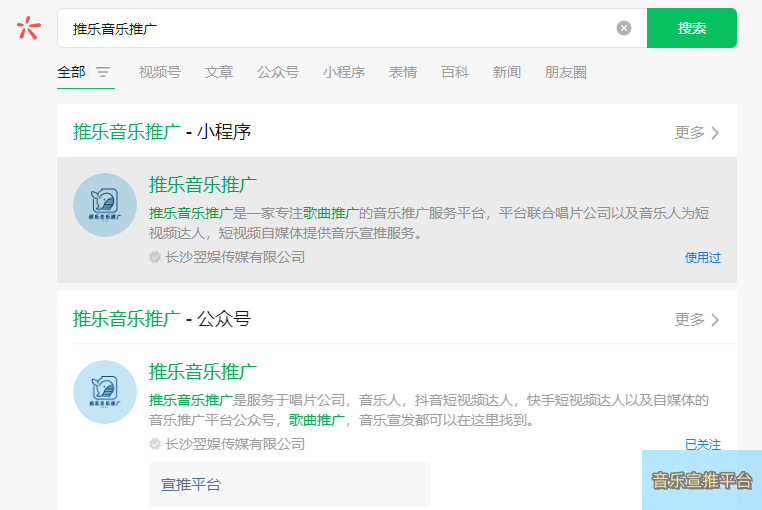Click 长沙翌娱传媒有限公司 under the mini program
Screen dimensions: 762x510
tap(235, 257)
